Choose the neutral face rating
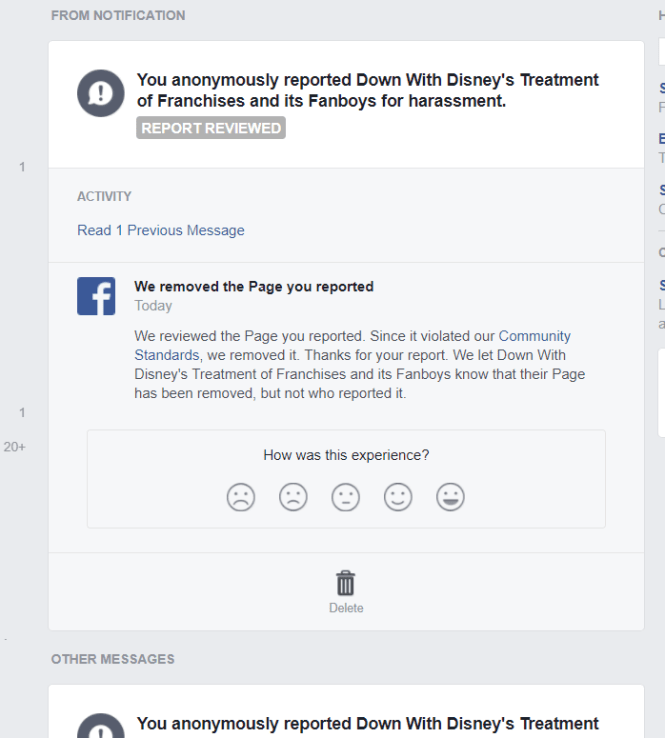This screenshot has height=738, width=665. [x=345, y=497]
